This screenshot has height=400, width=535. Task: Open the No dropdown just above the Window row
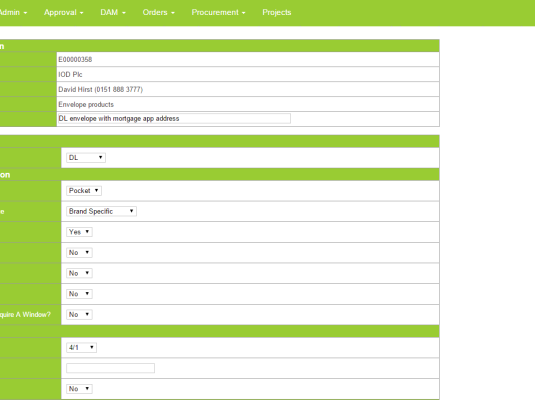click(79, 294)
